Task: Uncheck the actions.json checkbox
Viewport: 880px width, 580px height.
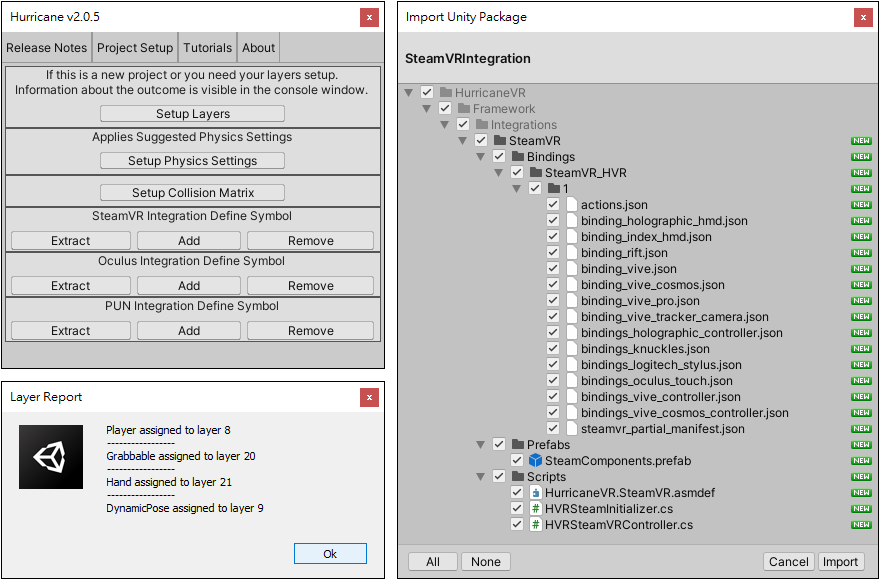Action: click(553, 204)
